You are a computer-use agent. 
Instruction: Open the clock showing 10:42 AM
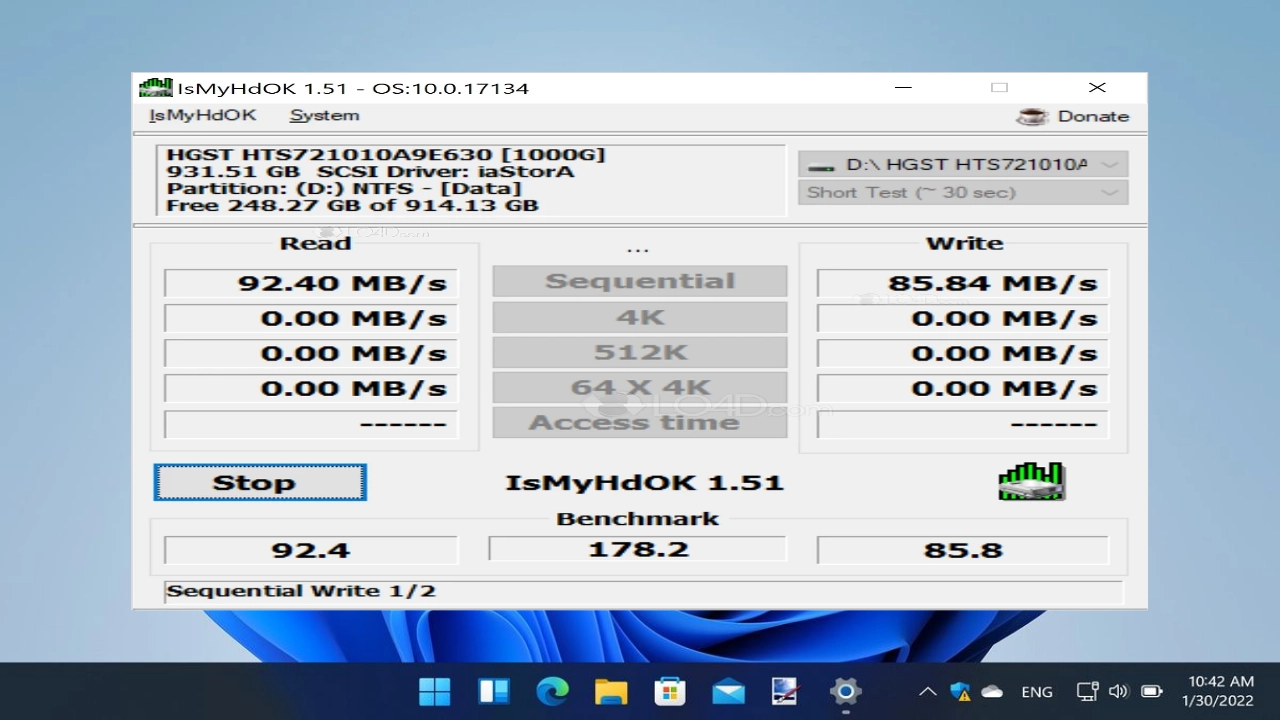pyautogui.click(x=1218, y=691)
